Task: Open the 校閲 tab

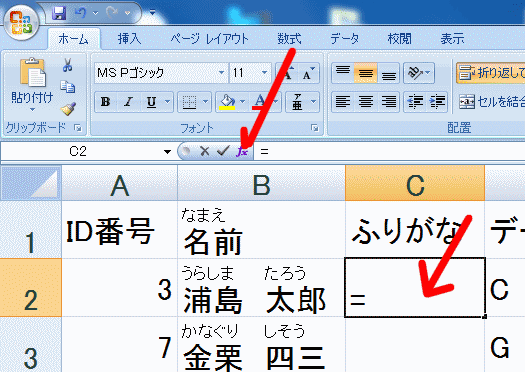Action: [x=399, y=39]
